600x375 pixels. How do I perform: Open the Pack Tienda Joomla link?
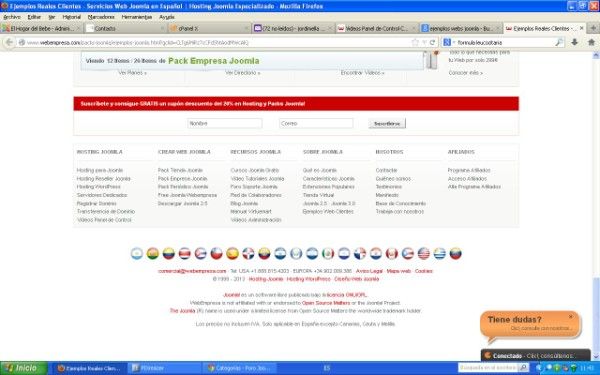tap(180, 170)
